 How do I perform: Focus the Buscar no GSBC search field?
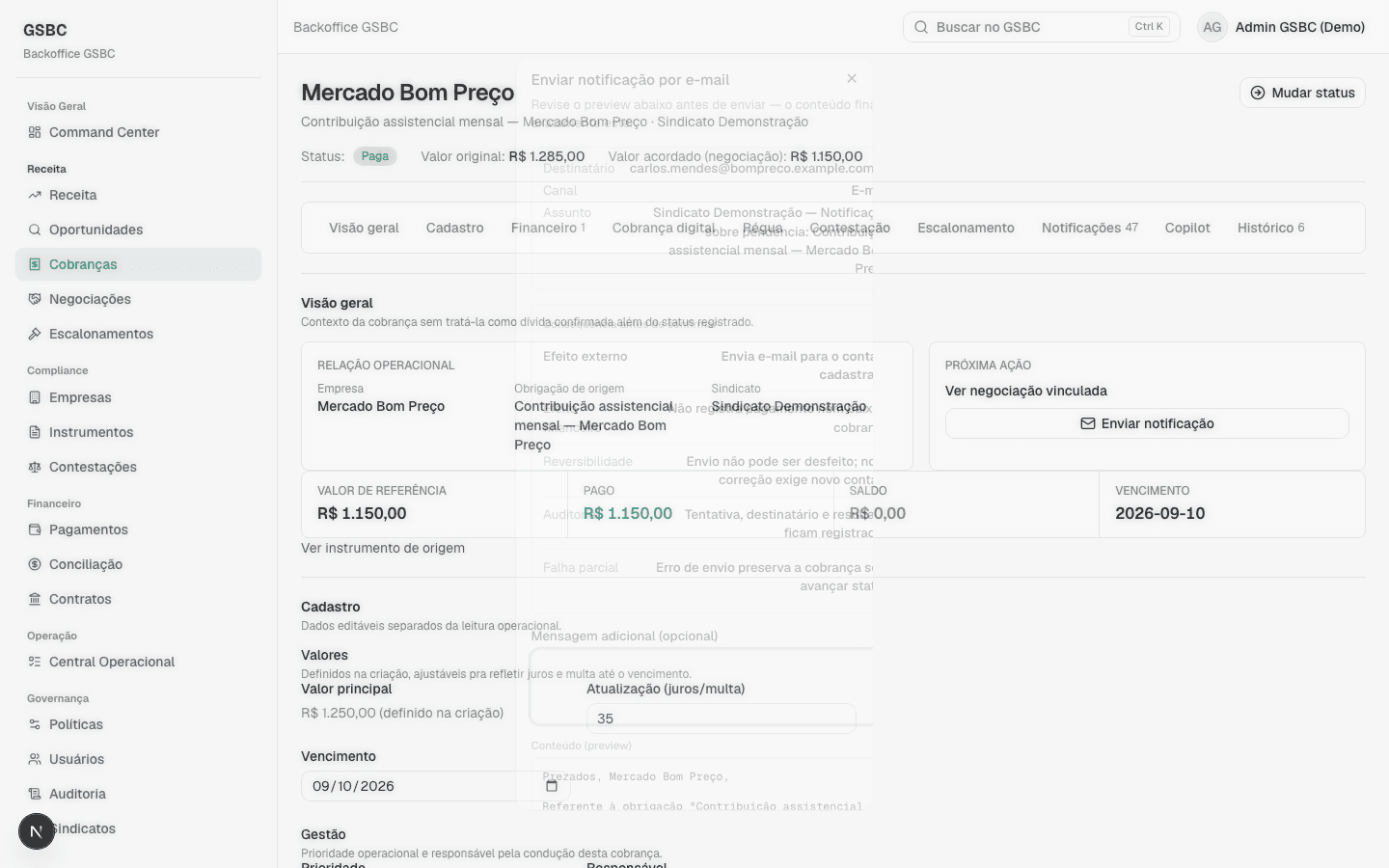[1042, 27]
